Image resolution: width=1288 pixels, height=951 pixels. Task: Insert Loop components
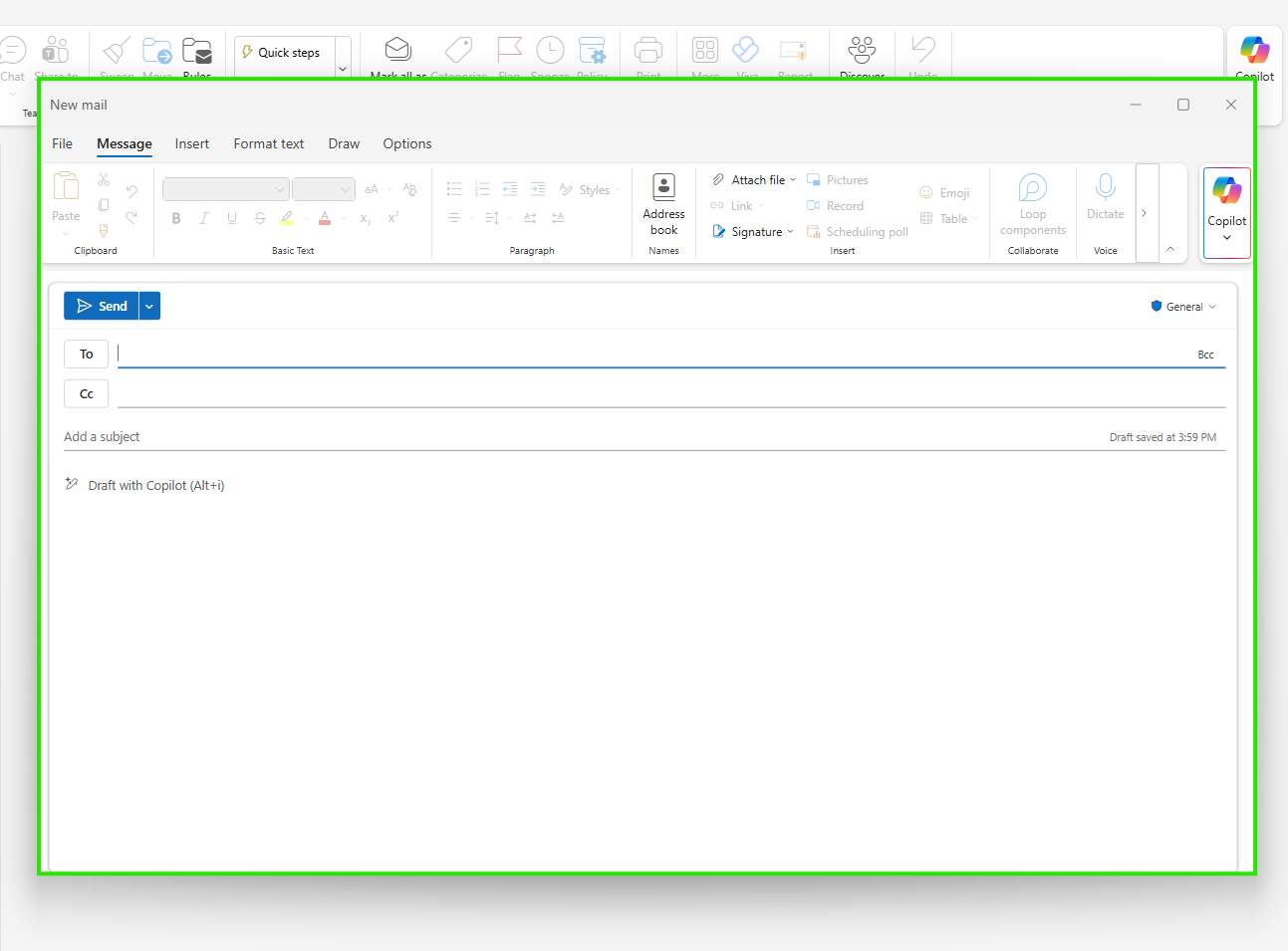coord(1033,205)
